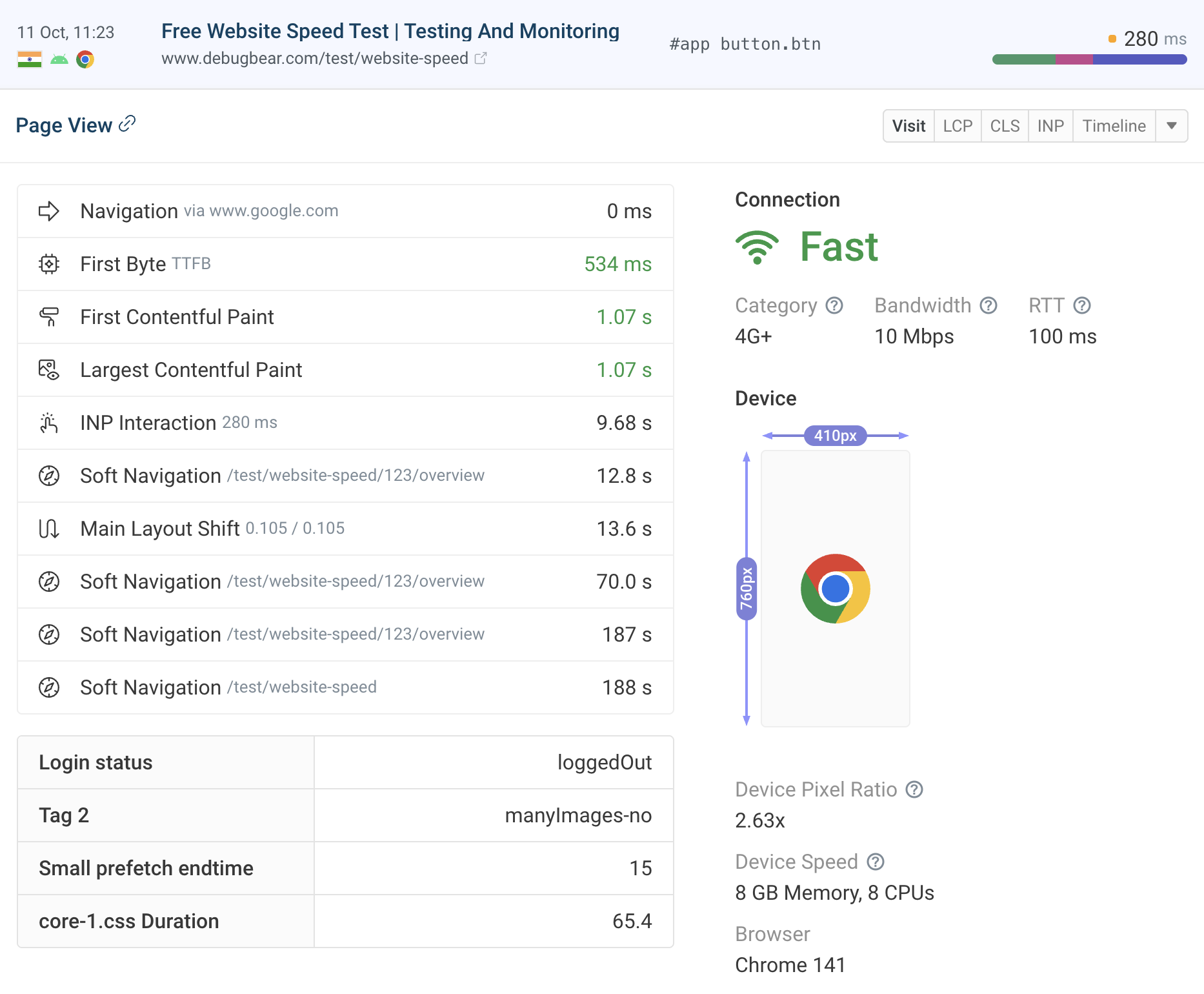Open the Free Website Speed Test title link
Viewport: 1204px width, 994px height.
point(390,31)
